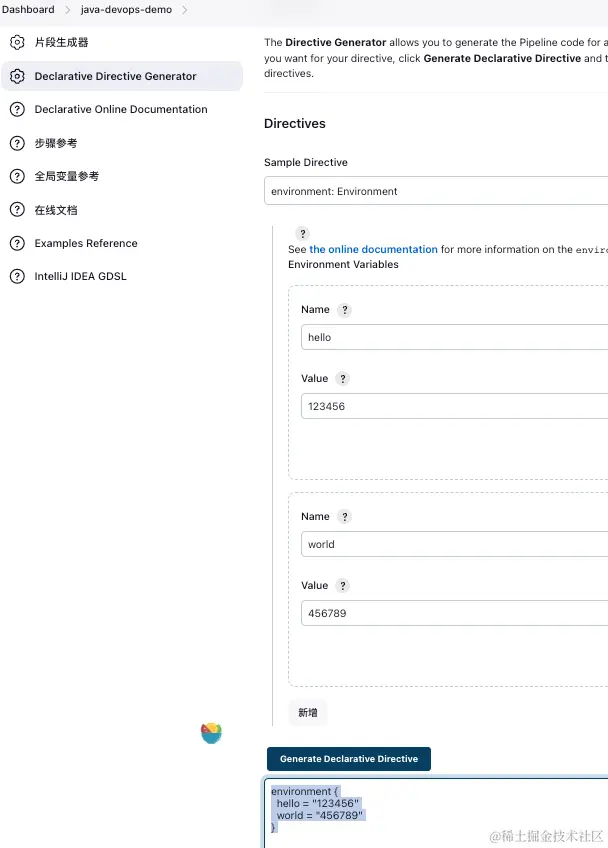This screenshot has width=608, height=848.
Task: Expand the chevron after java-devops-demo breadcrumb
Action: (x=184, y=10)
